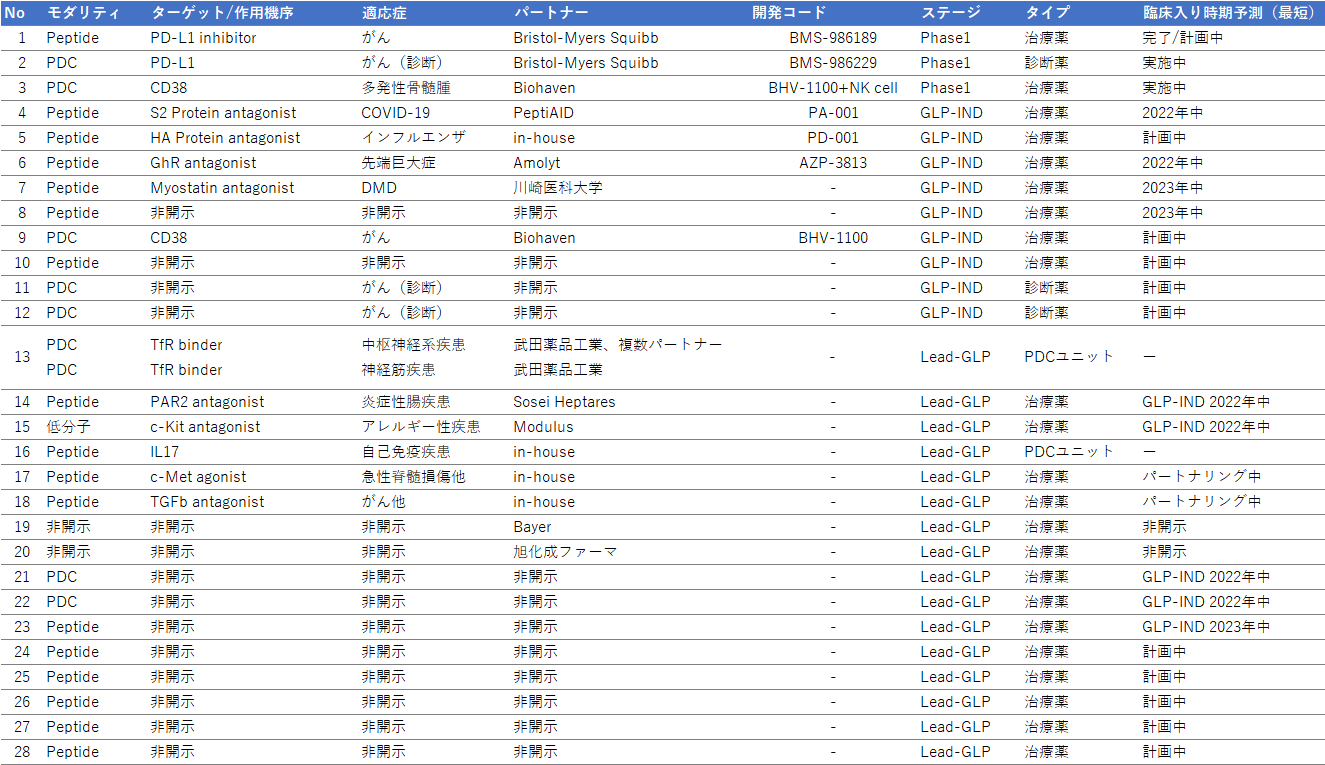Click the ターゲット/作用機序 column header

click(x=223, y=13)
